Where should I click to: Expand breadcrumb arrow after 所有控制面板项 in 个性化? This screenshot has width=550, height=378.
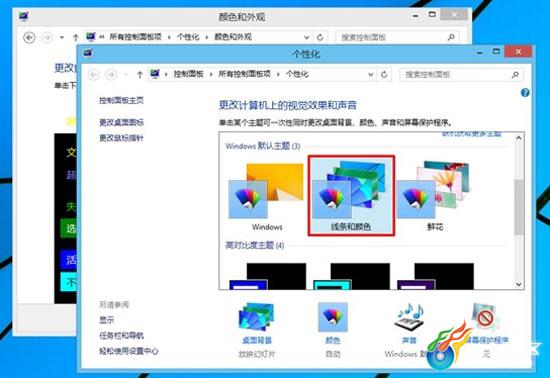278,74
